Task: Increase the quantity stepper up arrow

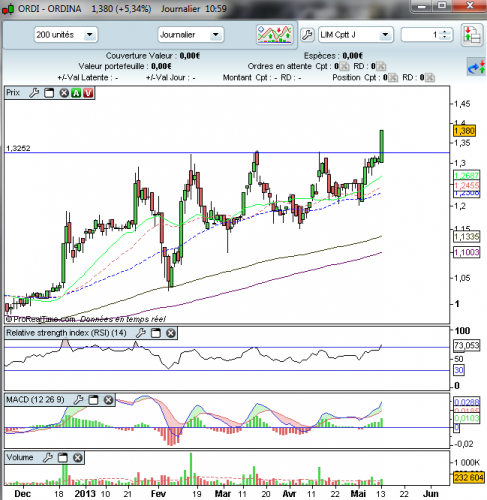Action: click(x=445, y=32)
